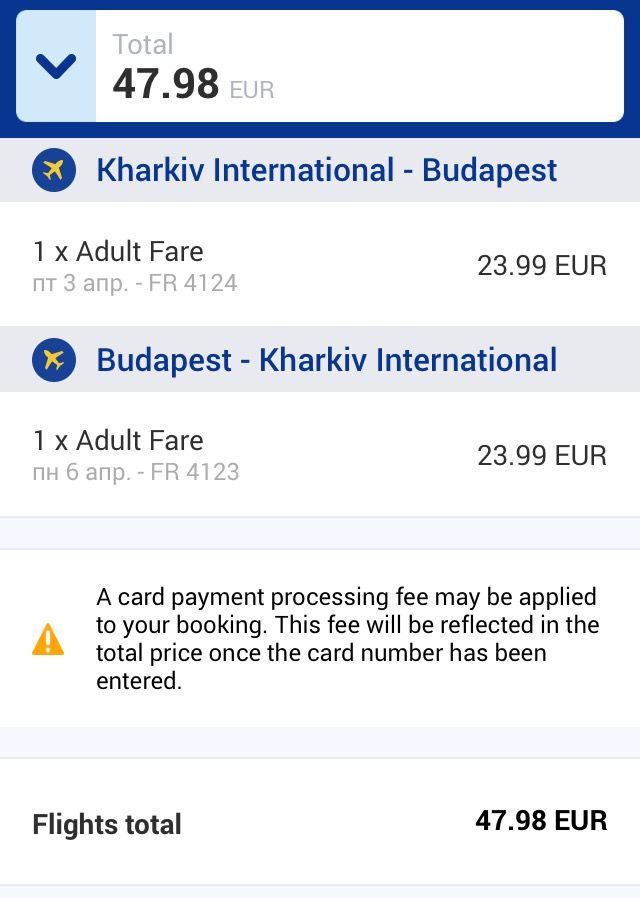The image size is (640, 898).
Task: Click the Flights total label
Action: click(x=107, y=825)
